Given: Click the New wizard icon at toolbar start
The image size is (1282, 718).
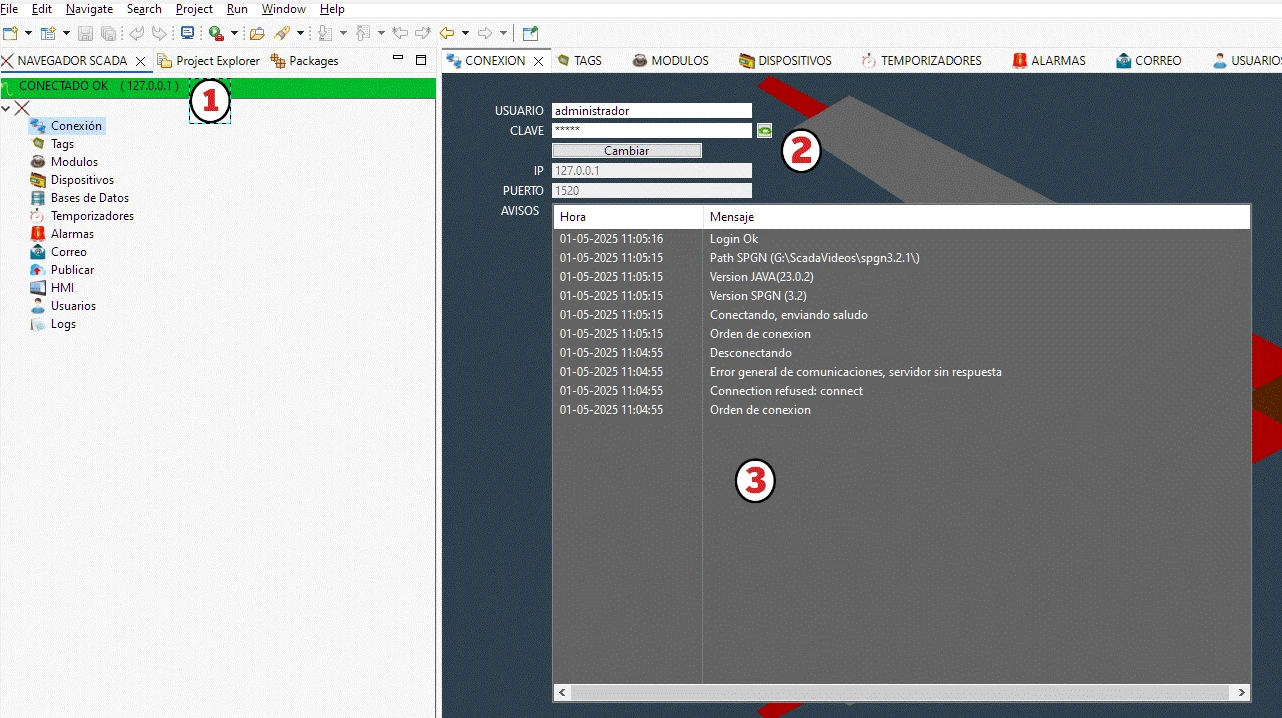Looking at the screenshot, I should (9, 32).
